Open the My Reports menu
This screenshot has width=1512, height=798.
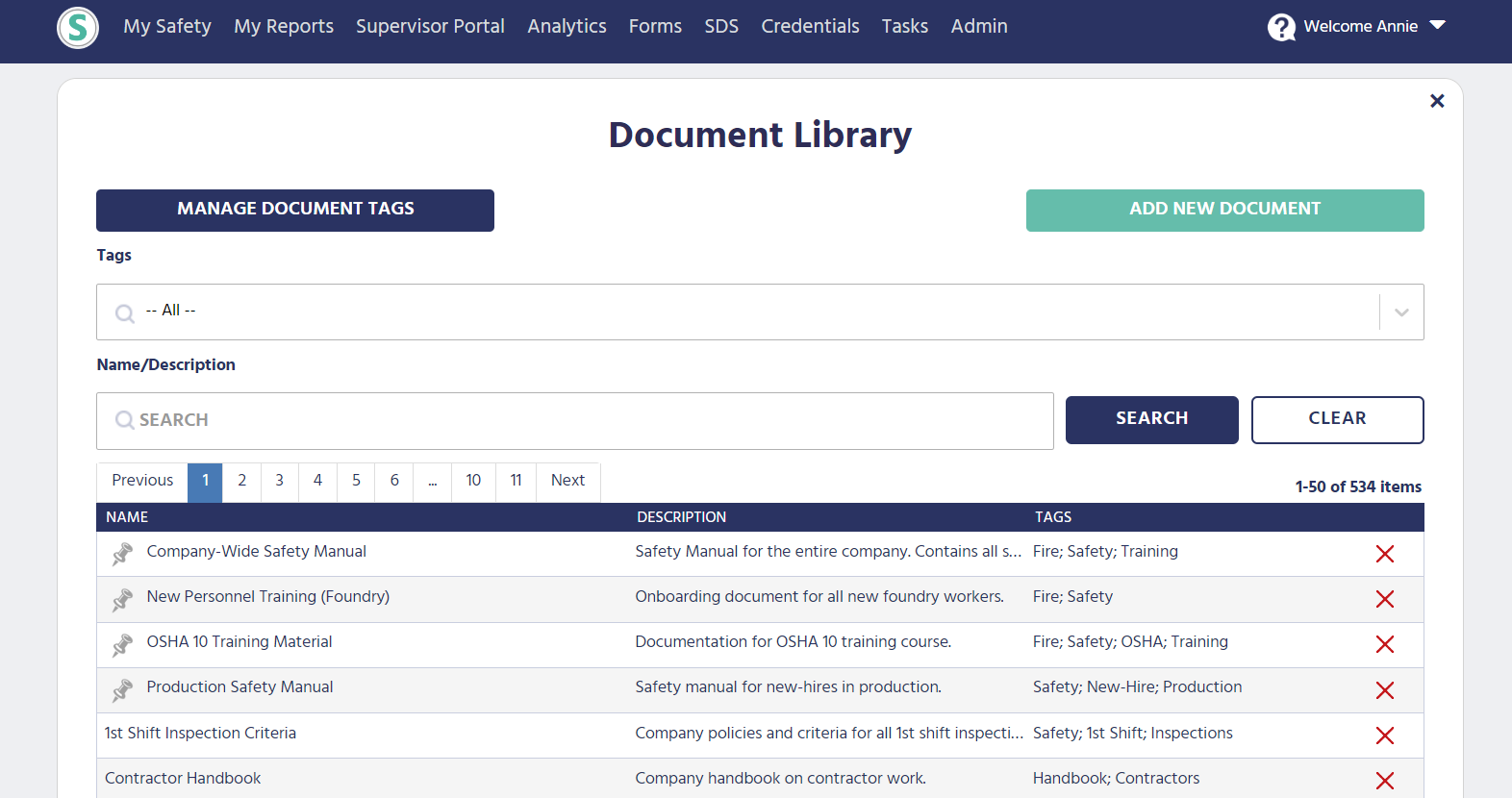pyautogui.click(x=284, y=26)
